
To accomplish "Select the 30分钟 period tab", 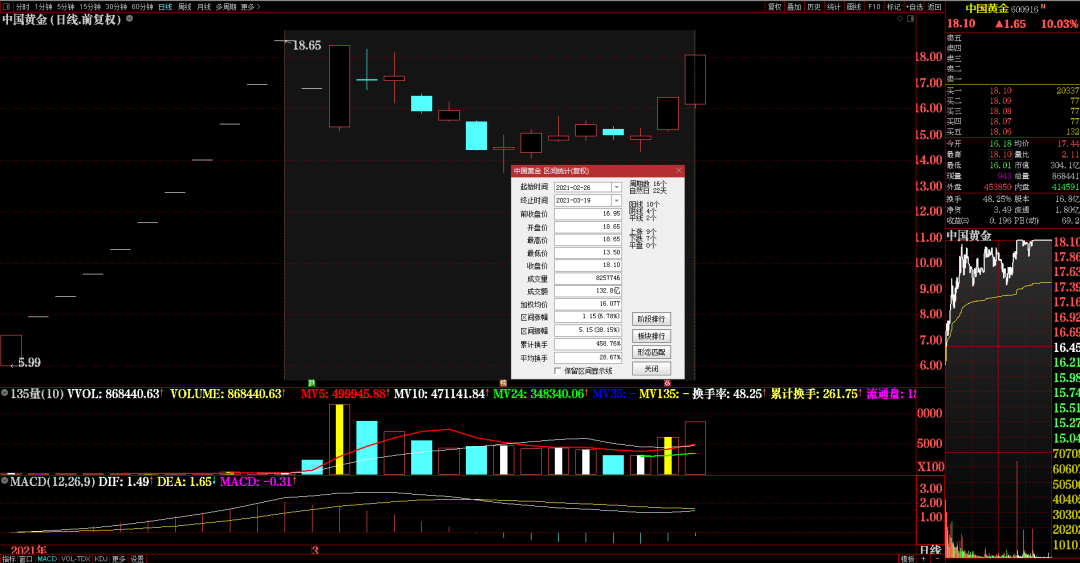I will tap(116, 6).
